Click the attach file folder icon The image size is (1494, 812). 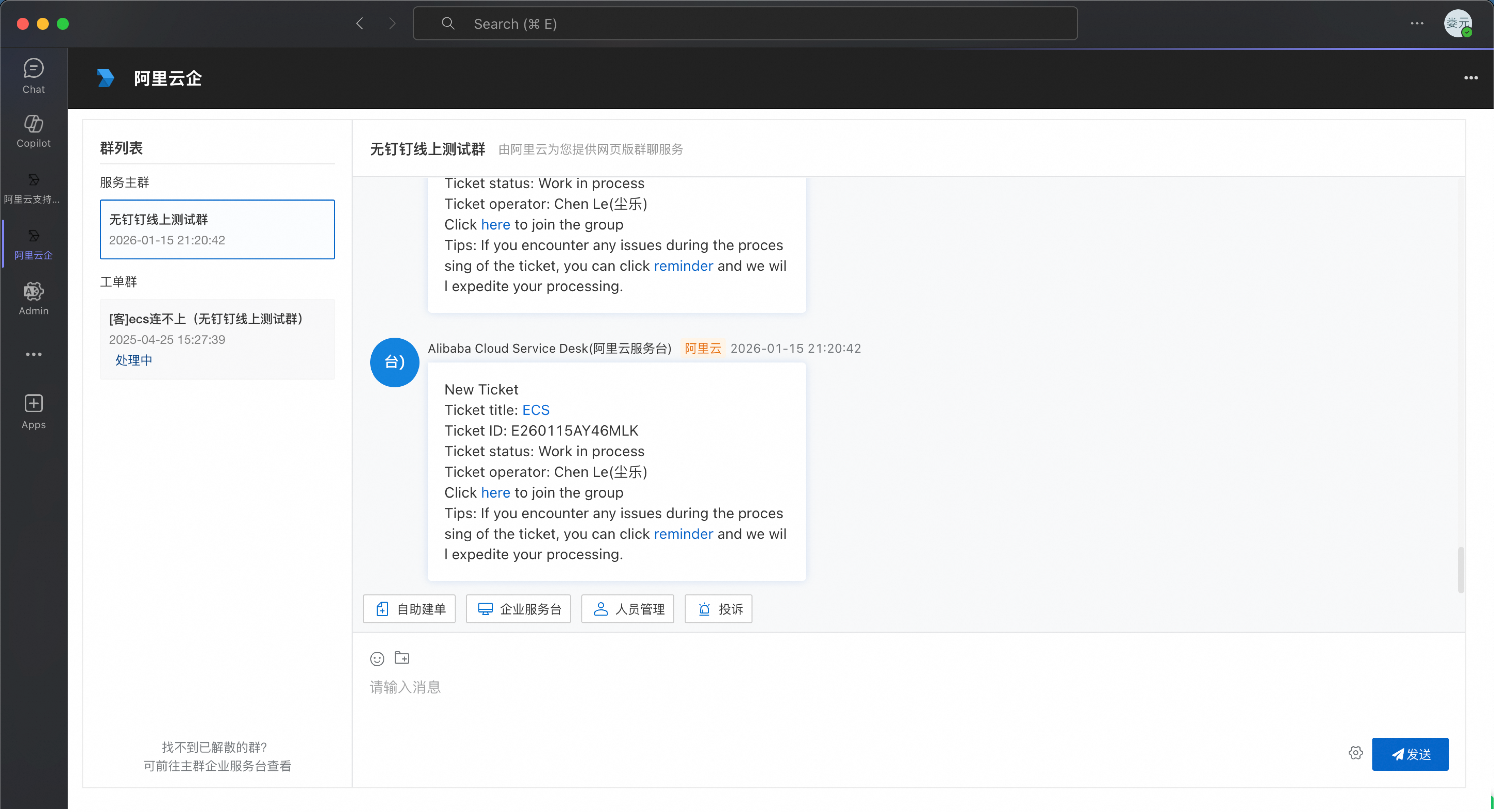pyautogui.click(x=402, y=657)
